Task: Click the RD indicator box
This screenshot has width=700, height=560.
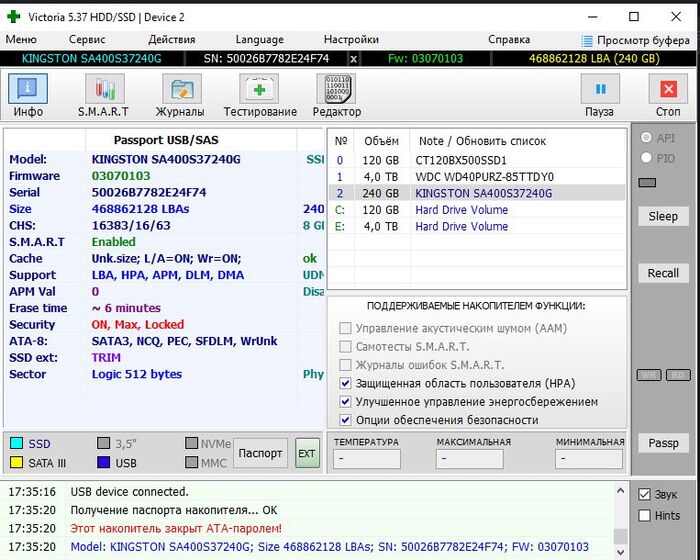Action: [x=678, y=375]
